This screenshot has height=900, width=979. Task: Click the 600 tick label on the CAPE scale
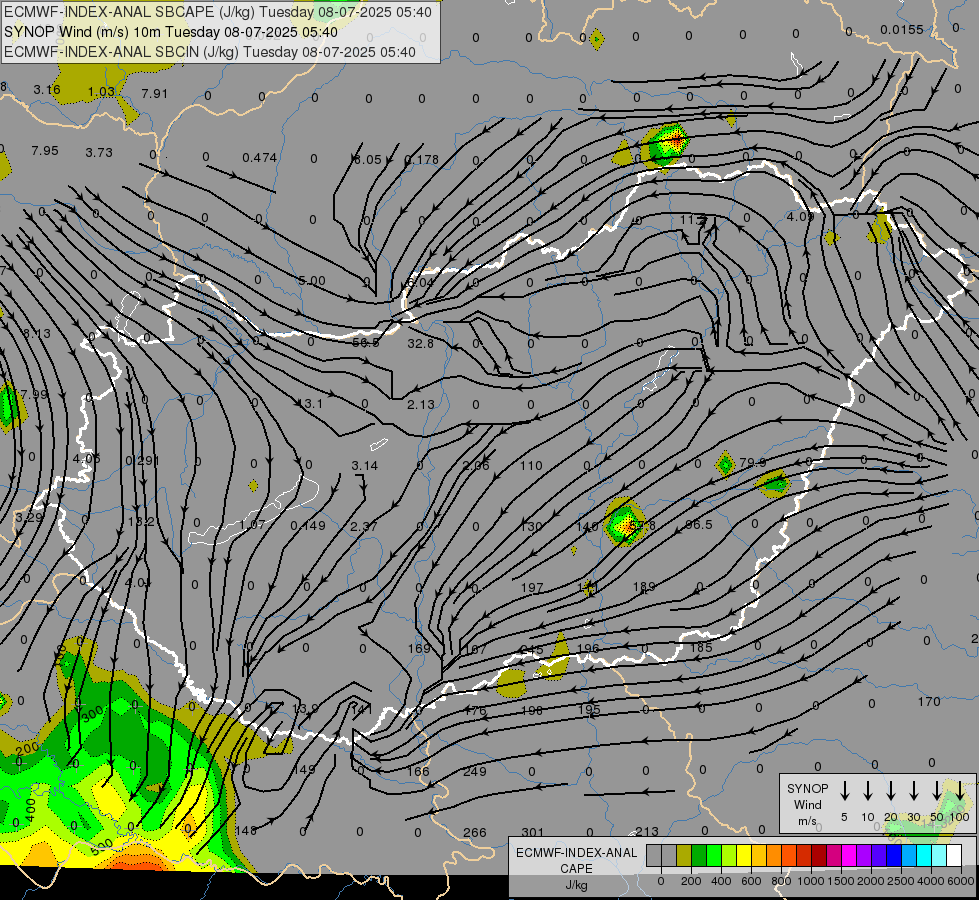[x=751, y=881]
